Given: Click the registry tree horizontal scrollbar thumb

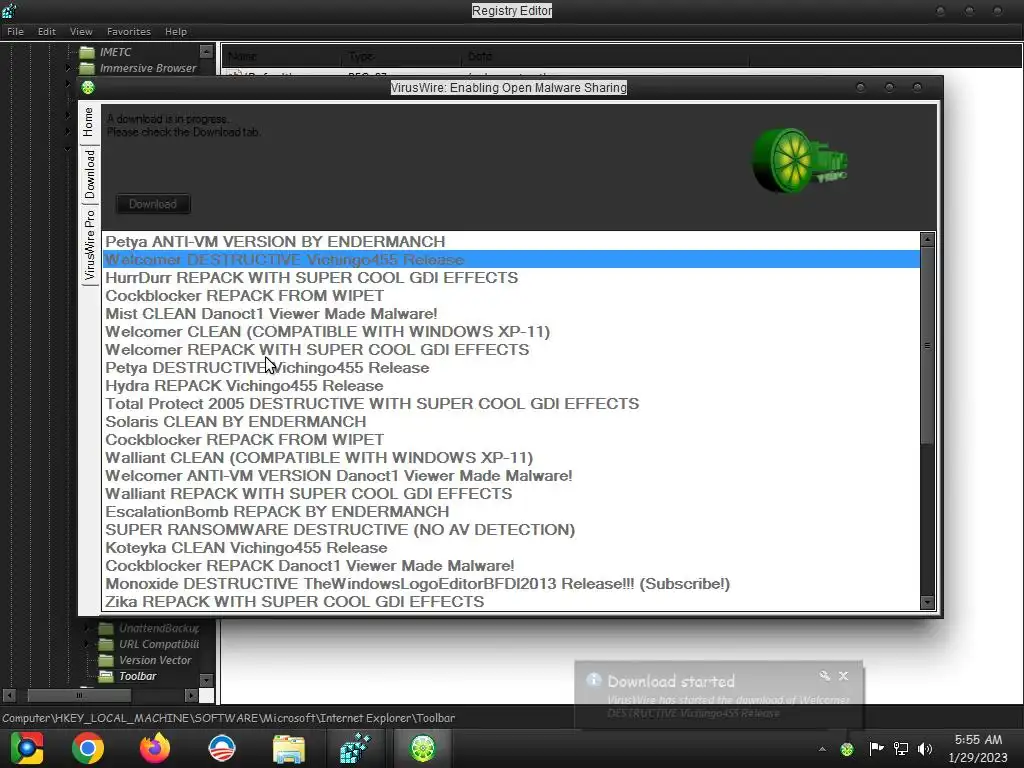Looking at the screenshot, I should coord(79,696).
